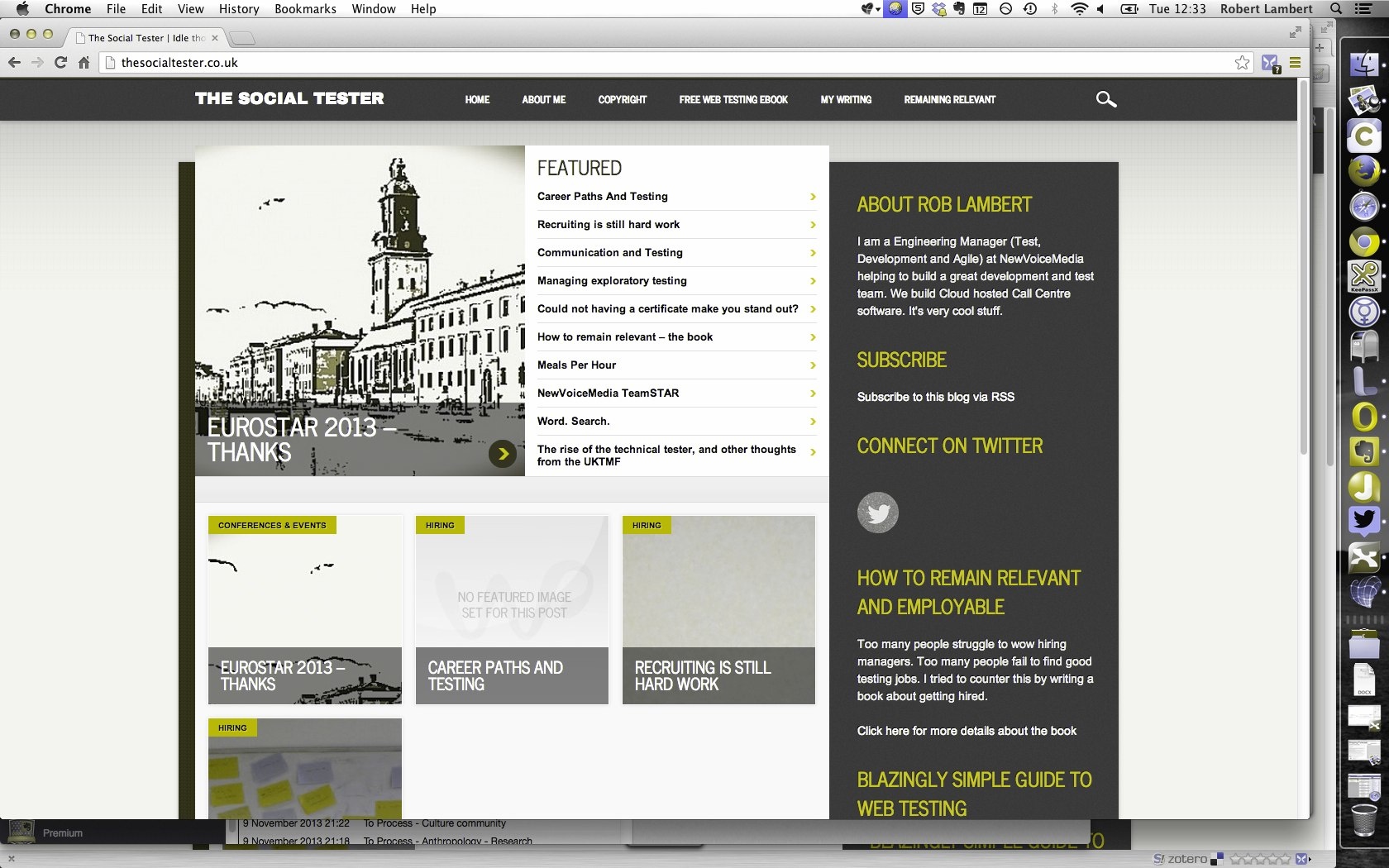Bookmark this page with the star icon
The width and height of the screenshot is (1389, 868).
(x=1242, y=63)
